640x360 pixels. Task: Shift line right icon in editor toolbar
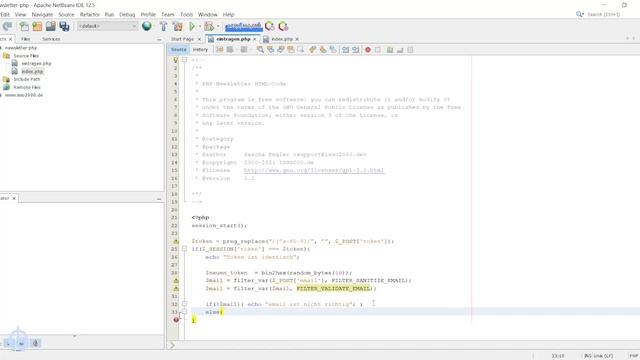(356, 50)
